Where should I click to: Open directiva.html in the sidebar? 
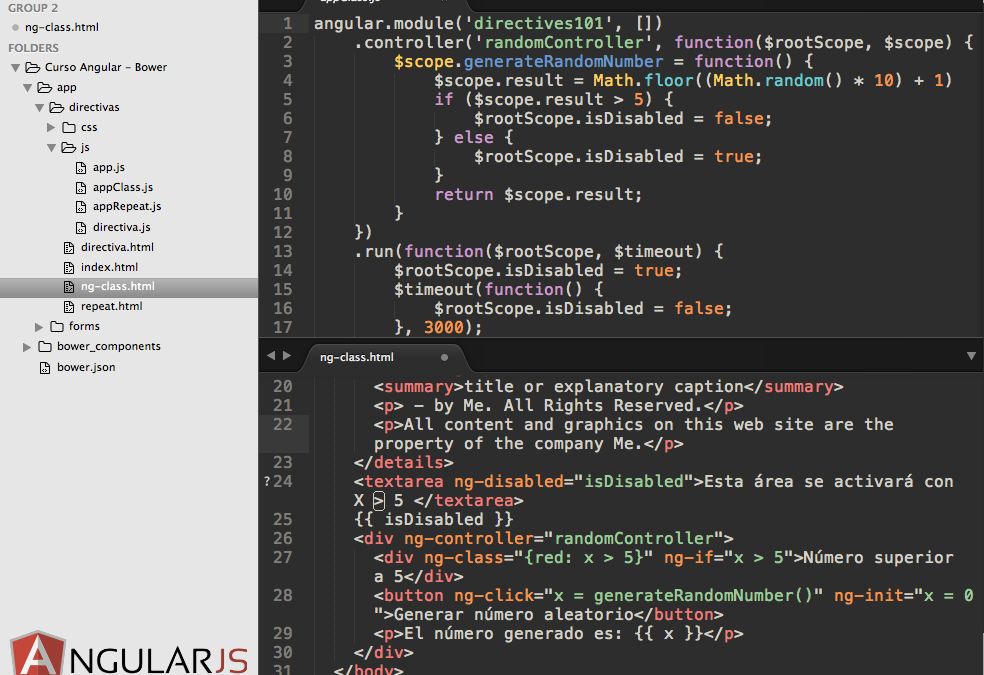[x=117, y=247]
